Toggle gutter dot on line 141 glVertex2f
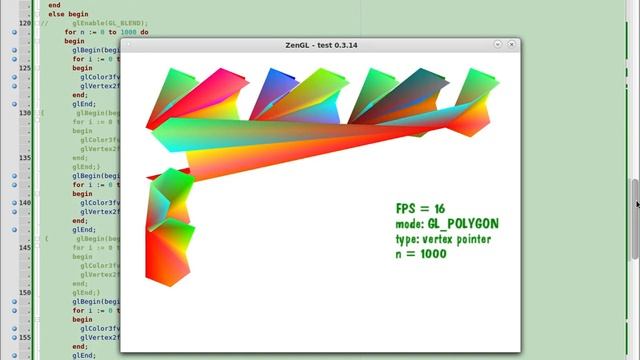 [15, 212]
